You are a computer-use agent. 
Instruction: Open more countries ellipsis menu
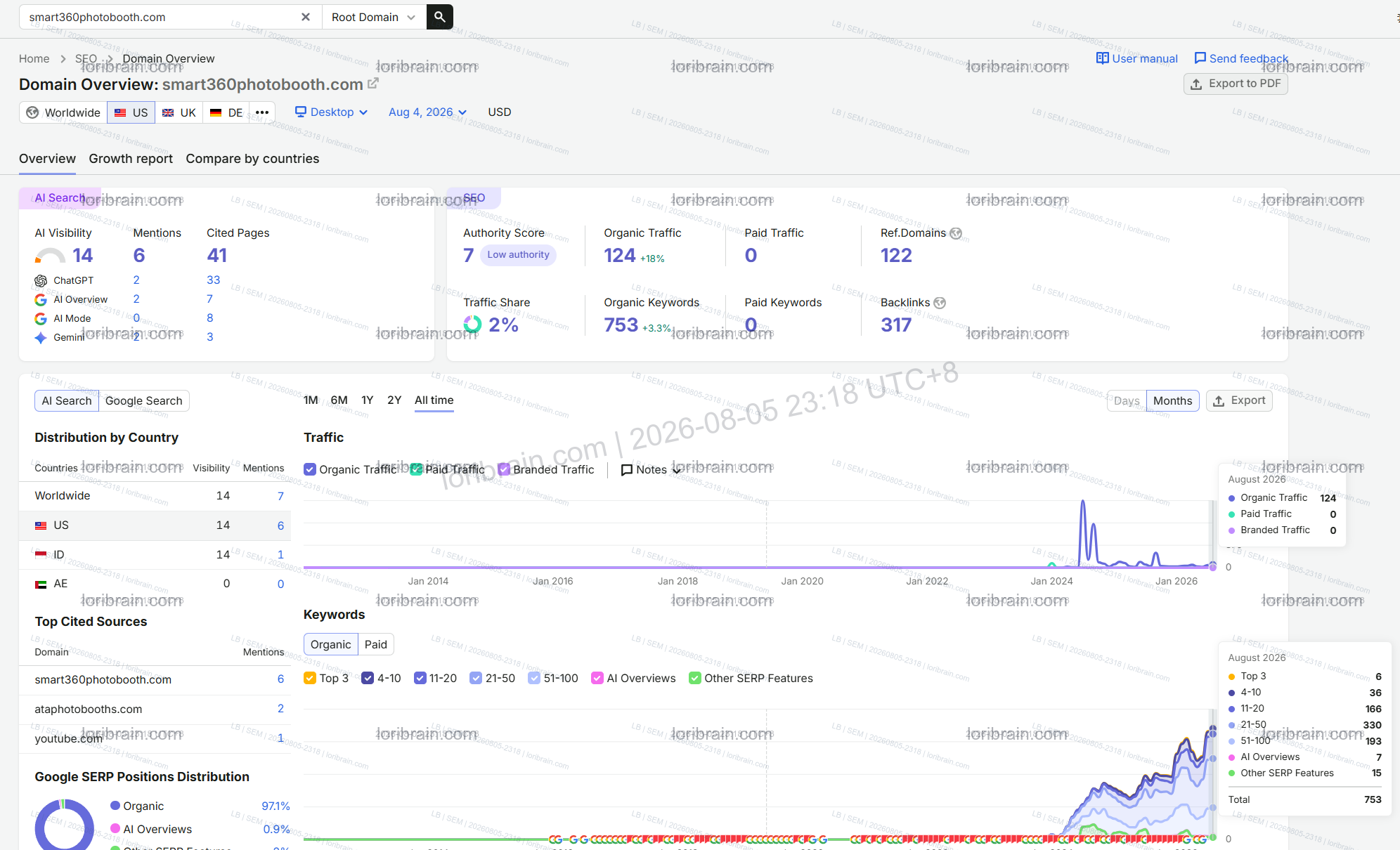coord(262,112)
